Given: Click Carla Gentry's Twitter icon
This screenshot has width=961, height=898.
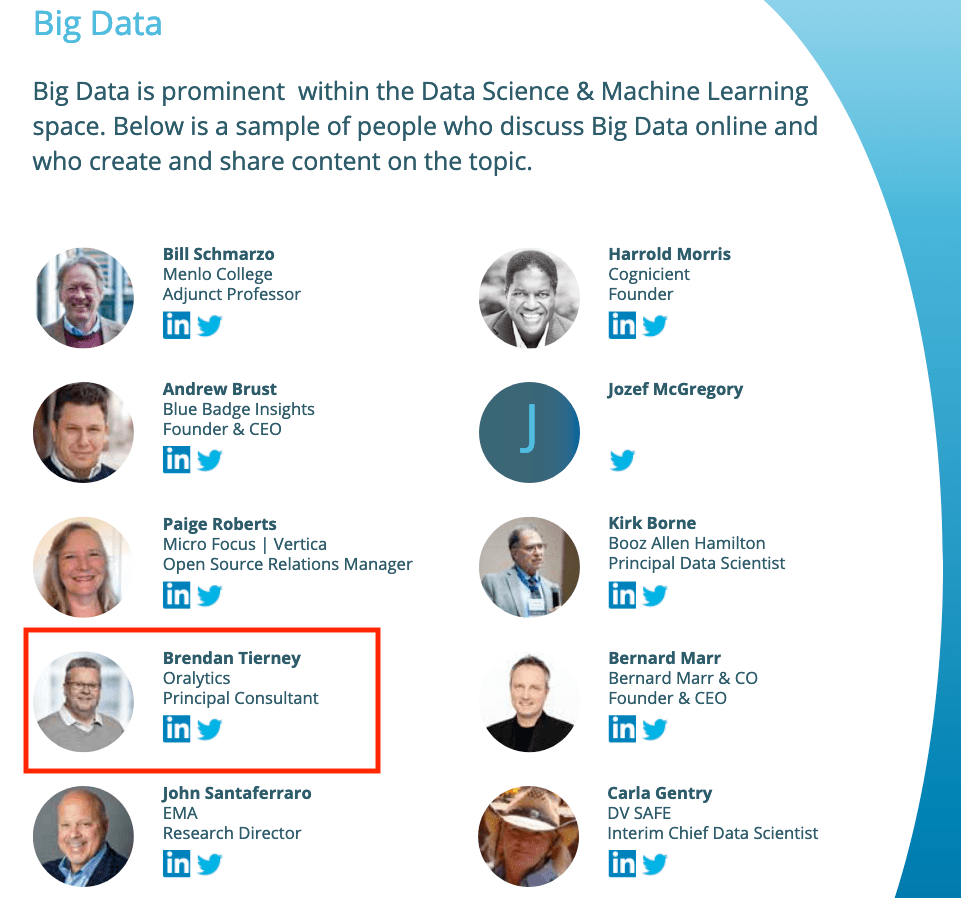Looking at the screenshot, I should (654, 864).
